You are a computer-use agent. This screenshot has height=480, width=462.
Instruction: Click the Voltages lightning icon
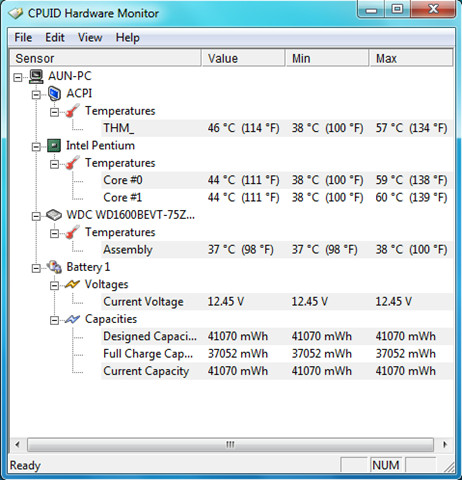pyautogui.click(x=72, y=284)
